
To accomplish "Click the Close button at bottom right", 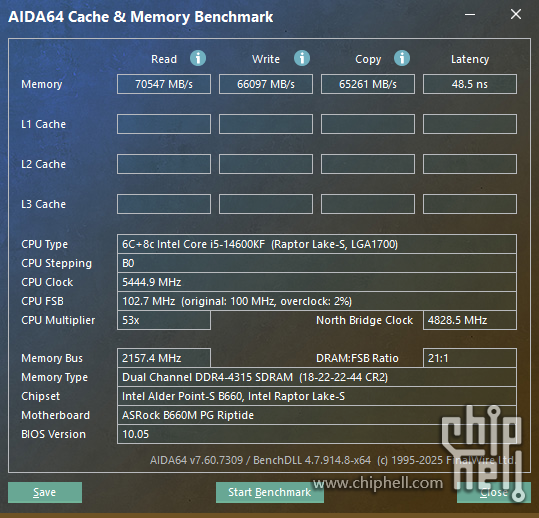I will (x=494, y=492).
